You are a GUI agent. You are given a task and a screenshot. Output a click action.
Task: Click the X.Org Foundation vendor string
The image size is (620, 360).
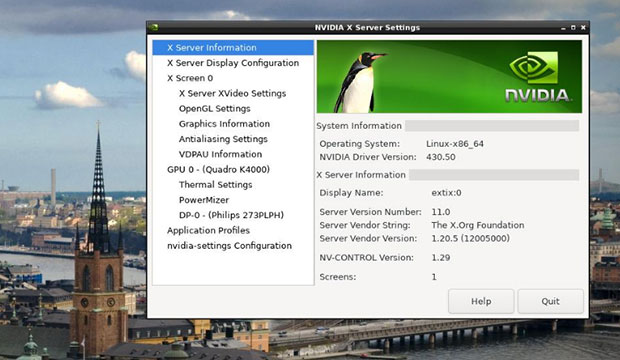click(x=478, y=225)
